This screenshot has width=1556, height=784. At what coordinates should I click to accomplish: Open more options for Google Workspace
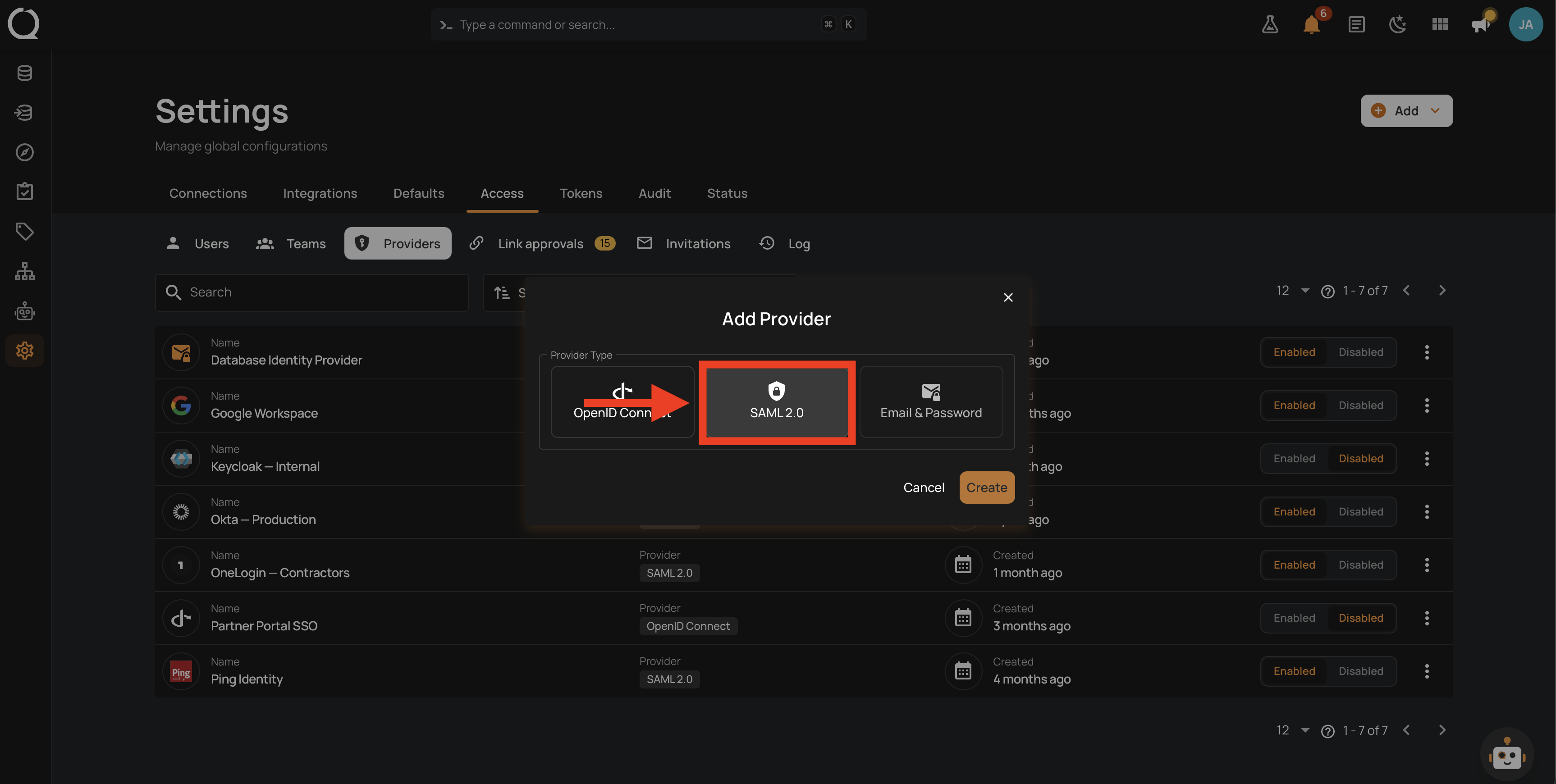coord(1427,405)
